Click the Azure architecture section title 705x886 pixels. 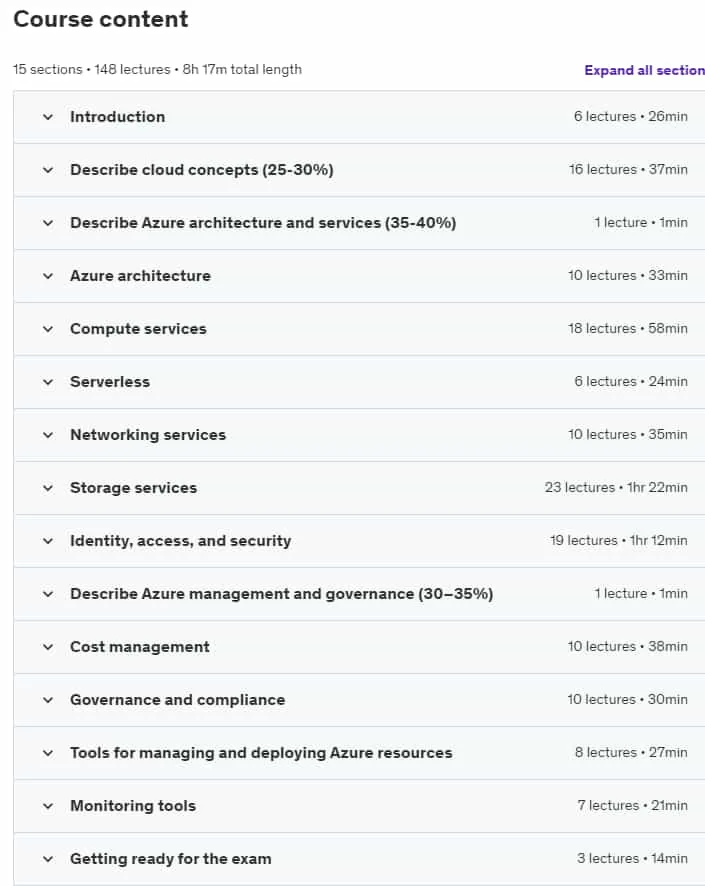coord(140,276)
